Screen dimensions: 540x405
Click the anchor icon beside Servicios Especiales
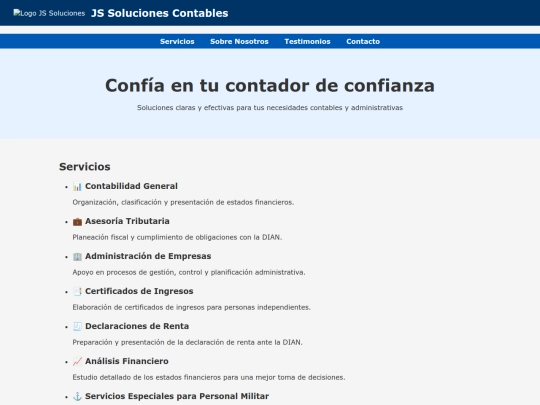click(77, 396)
